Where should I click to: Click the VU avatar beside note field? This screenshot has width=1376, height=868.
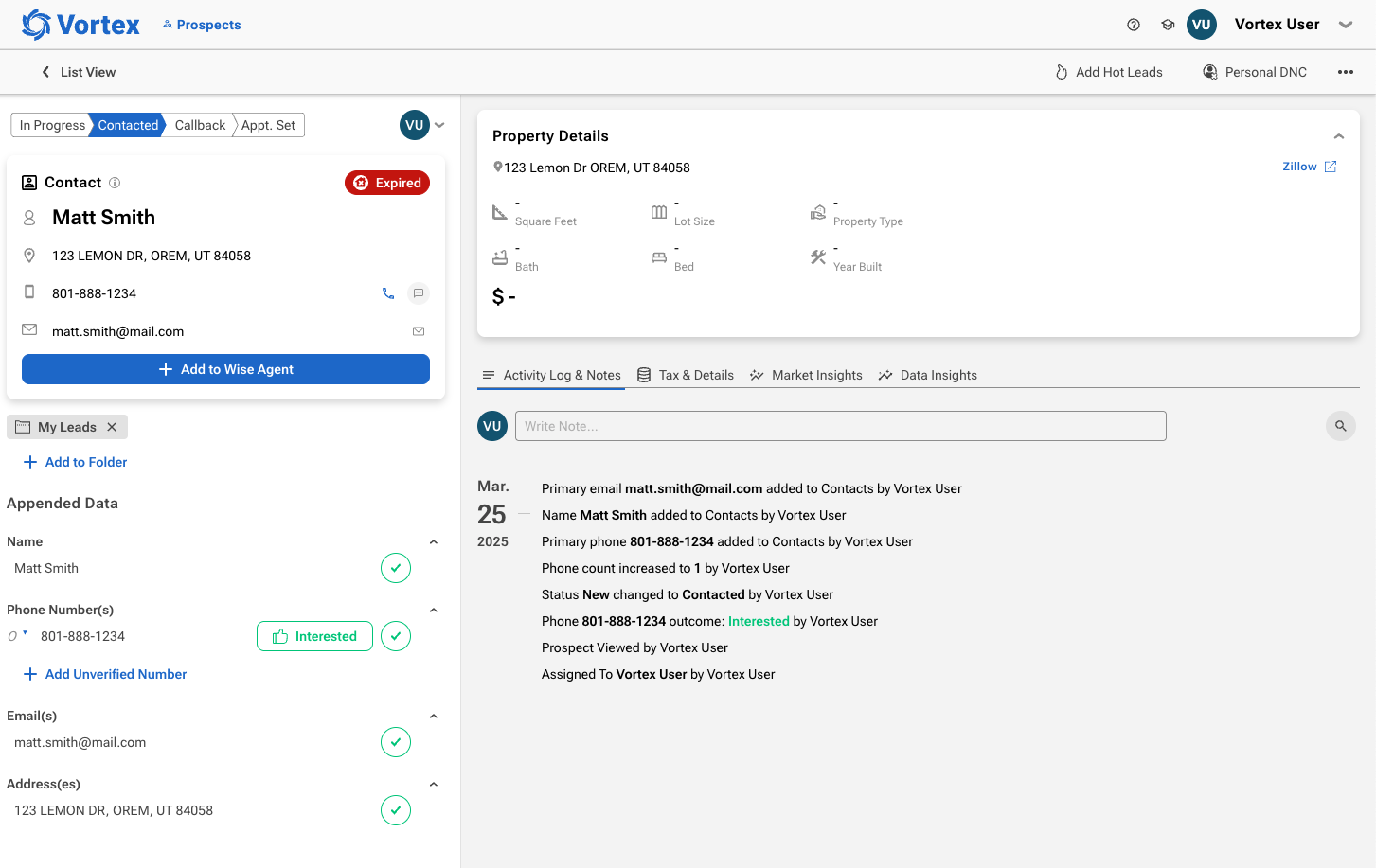click(492, 426)
